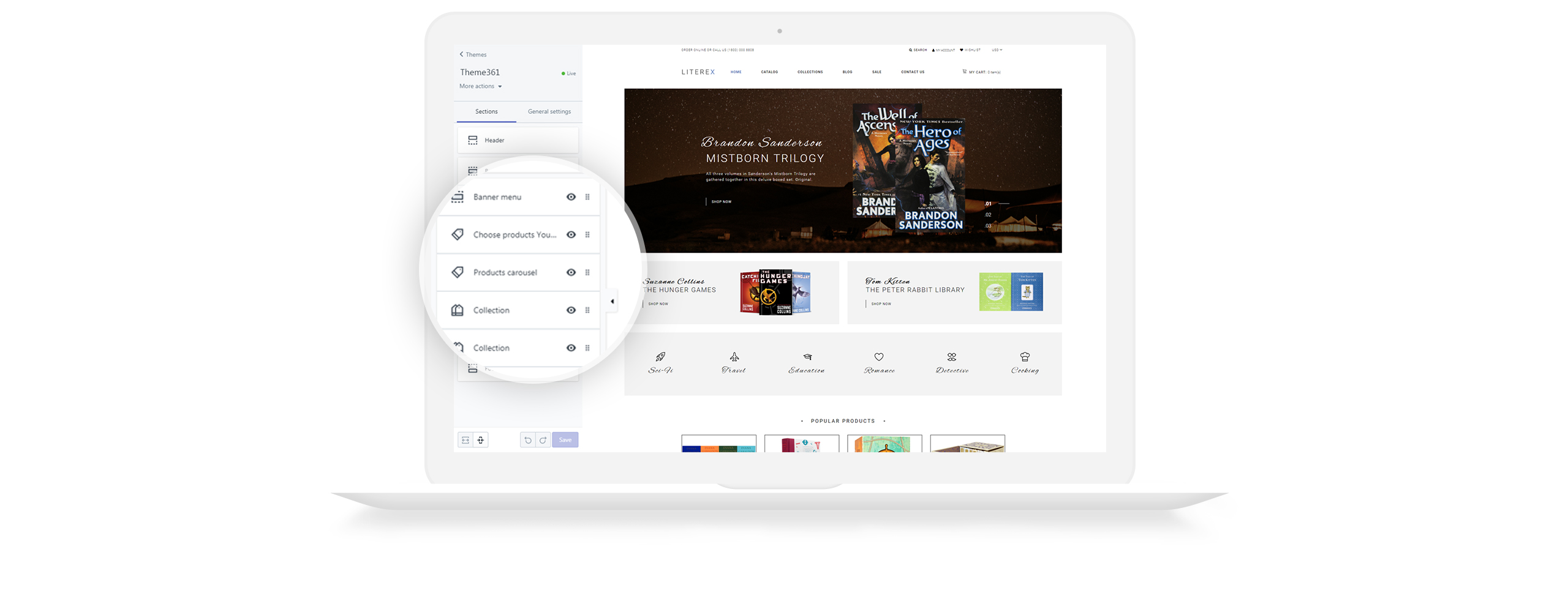Click the LITEREX store logo

[x=698, y=72]
